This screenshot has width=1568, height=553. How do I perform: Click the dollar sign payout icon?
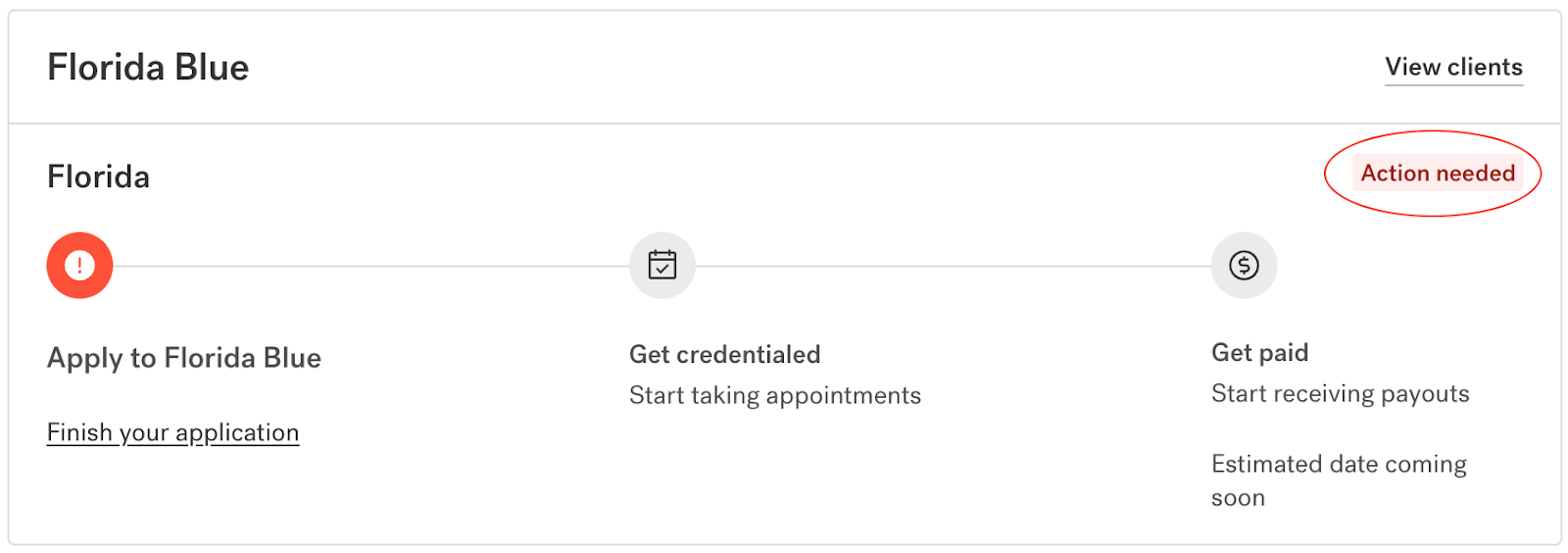(1244, 266)
